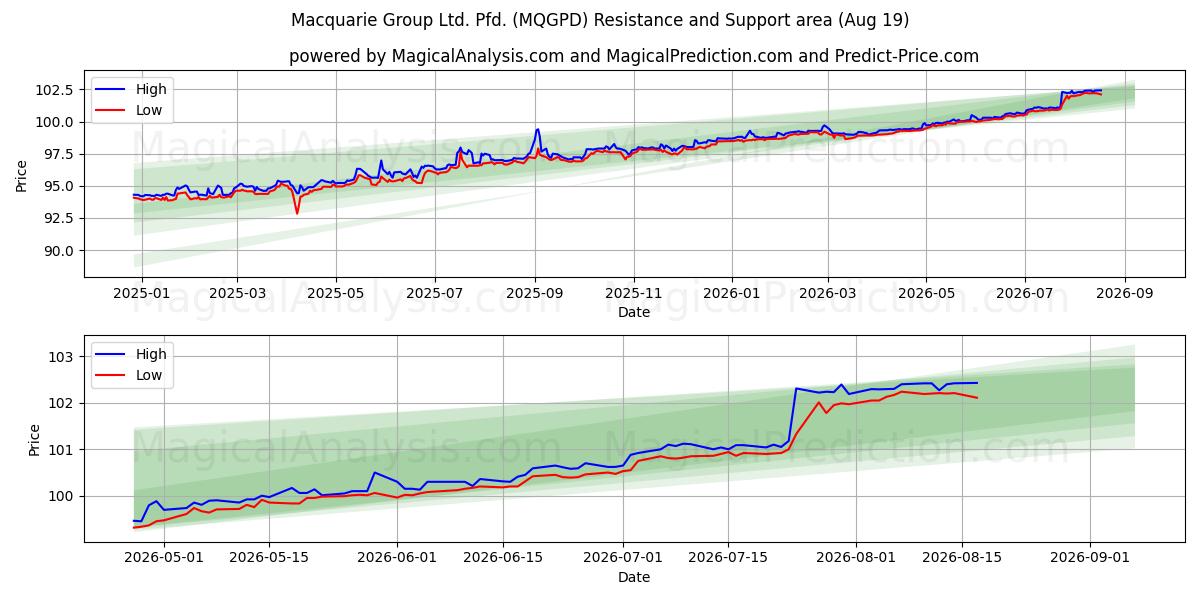Image resolution: width=1200 pixels, height=600 pixels.
Task: Click the 2026-01 date tick label
Action: pyautogui.click(x=731, y=293)
